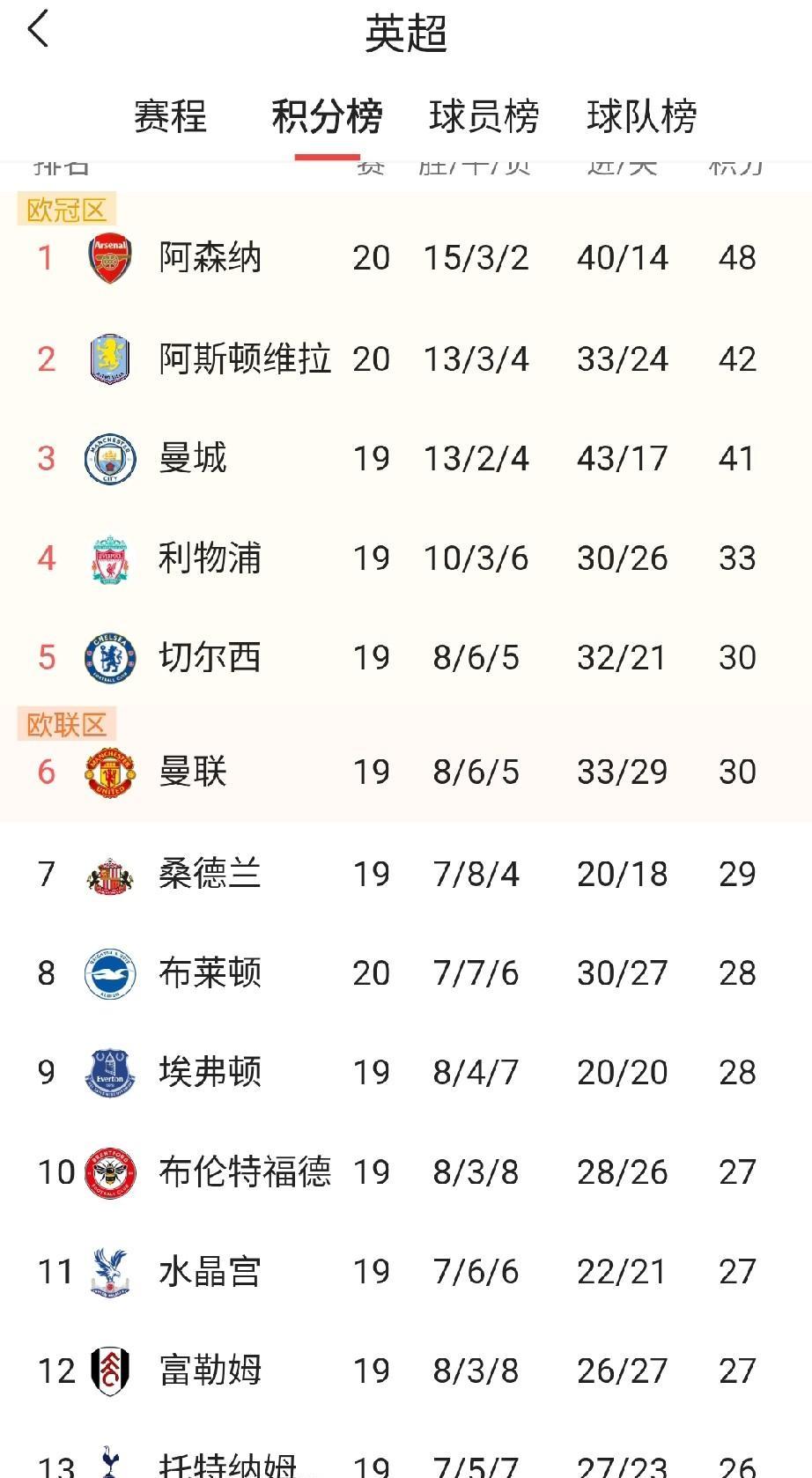The width and height of the screenshot is (812, 1478).
Task: Tap the Manchester United crest
Action: 110,772
